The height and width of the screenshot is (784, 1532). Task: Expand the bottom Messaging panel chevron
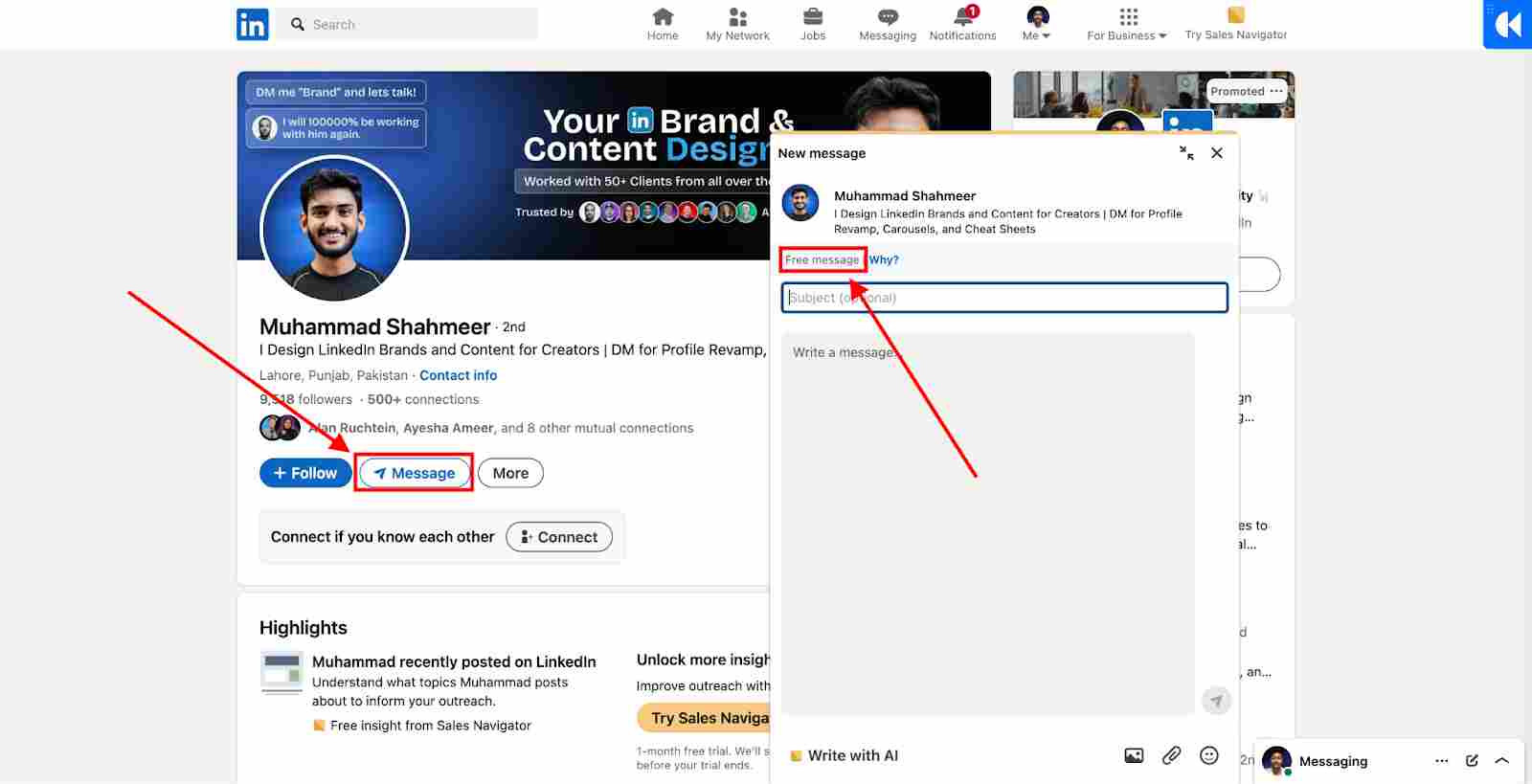(x=1502, y=761)
